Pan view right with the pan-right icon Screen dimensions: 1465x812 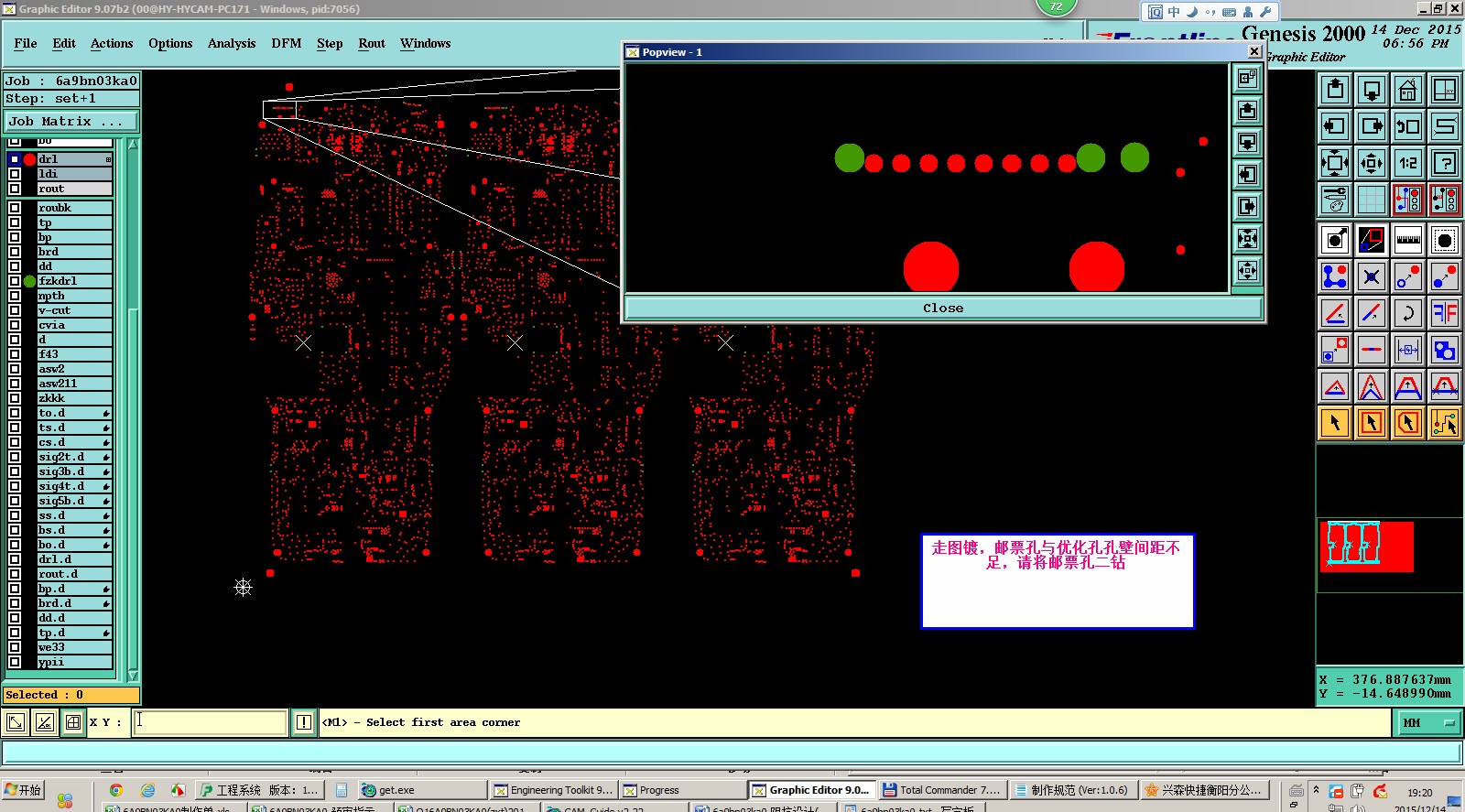[1372, 126]
